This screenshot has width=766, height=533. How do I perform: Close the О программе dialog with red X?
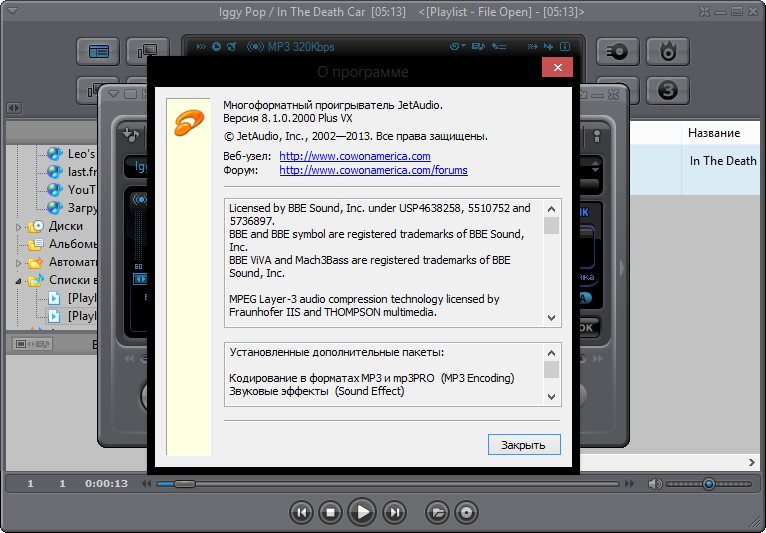click(x=557, y=67)
